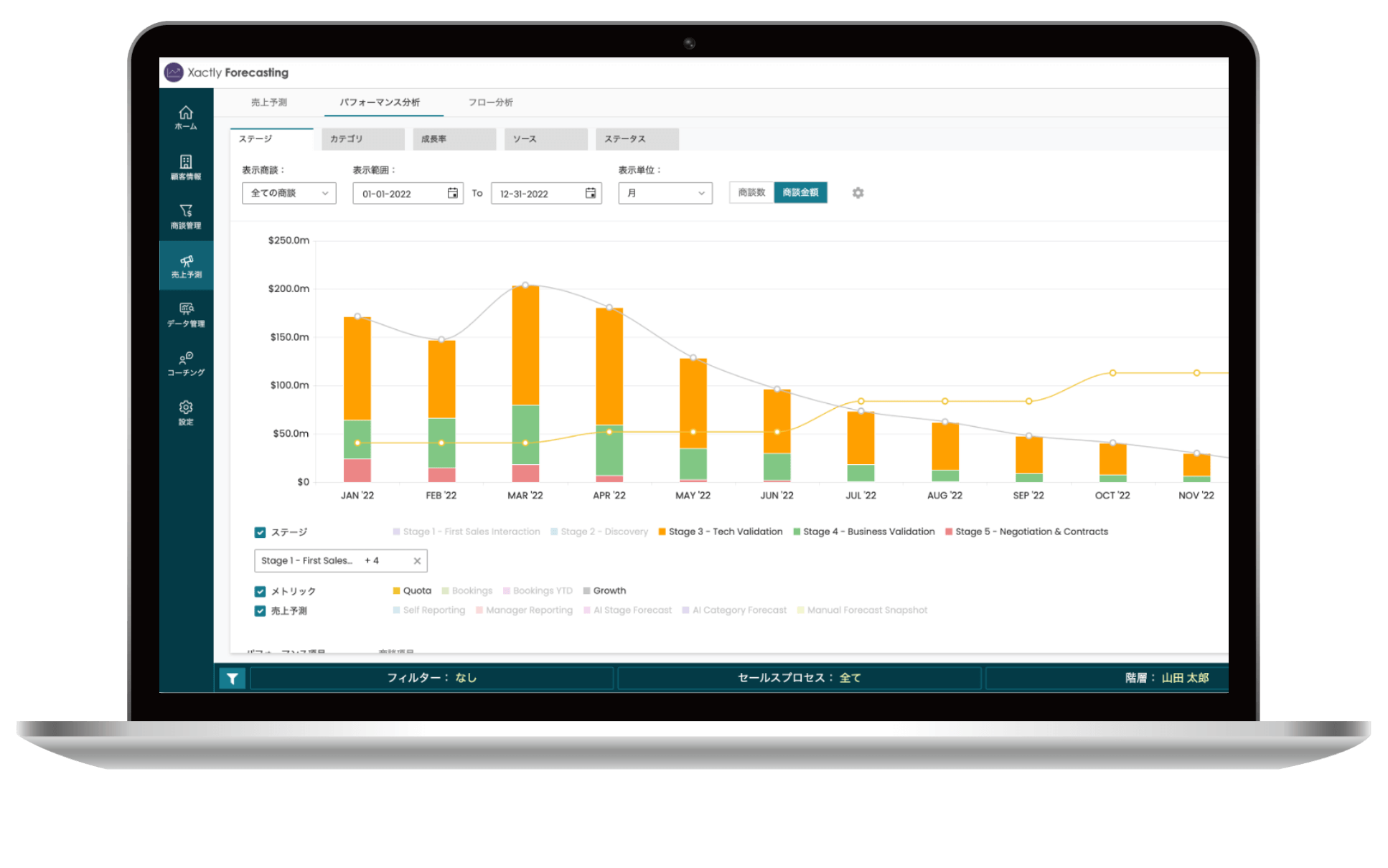Click the セールスプロセス：全て bar

click(799, 678)
